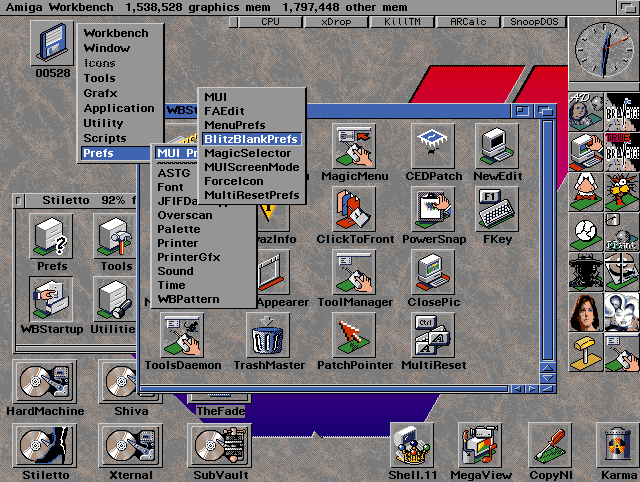Open the Prefs drawer in Stiletto window
The width and height of the screenshot is (640, 482).
(51, 236)
